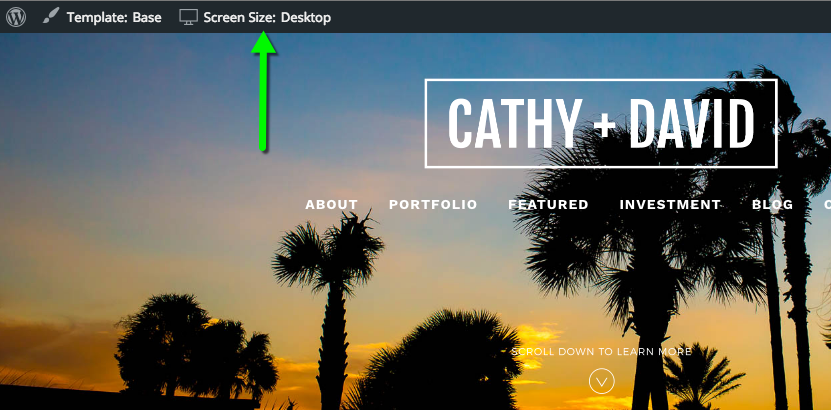Image resolution: width=831 pixels, height=410 pixels.
Task: Click the CATHY + DAVID site logo
Action: coord(601,123)
